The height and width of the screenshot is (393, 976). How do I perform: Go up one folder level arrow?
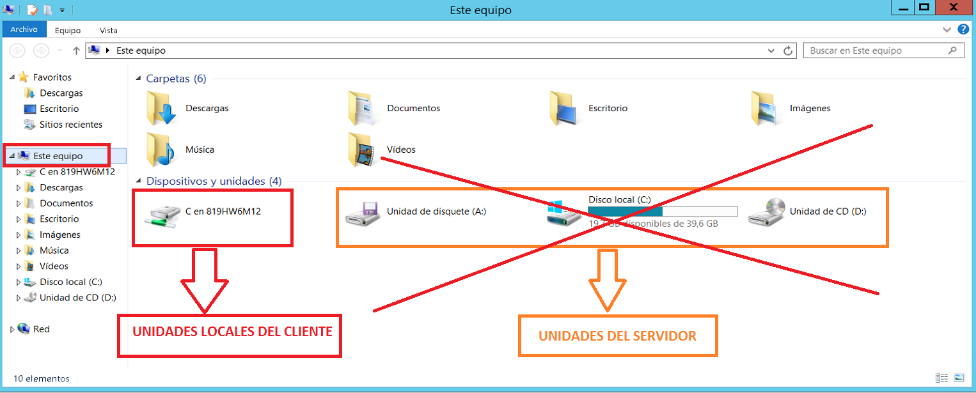(76, 50)
